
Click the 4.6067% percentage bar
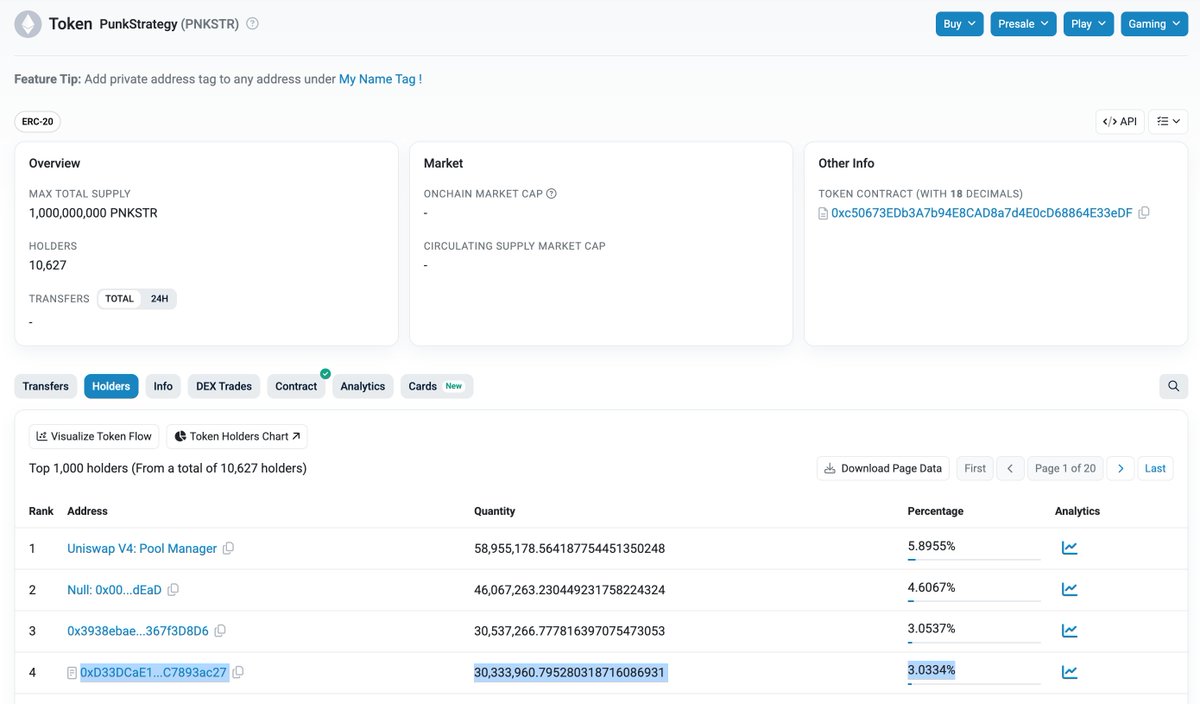coord(974,600)
